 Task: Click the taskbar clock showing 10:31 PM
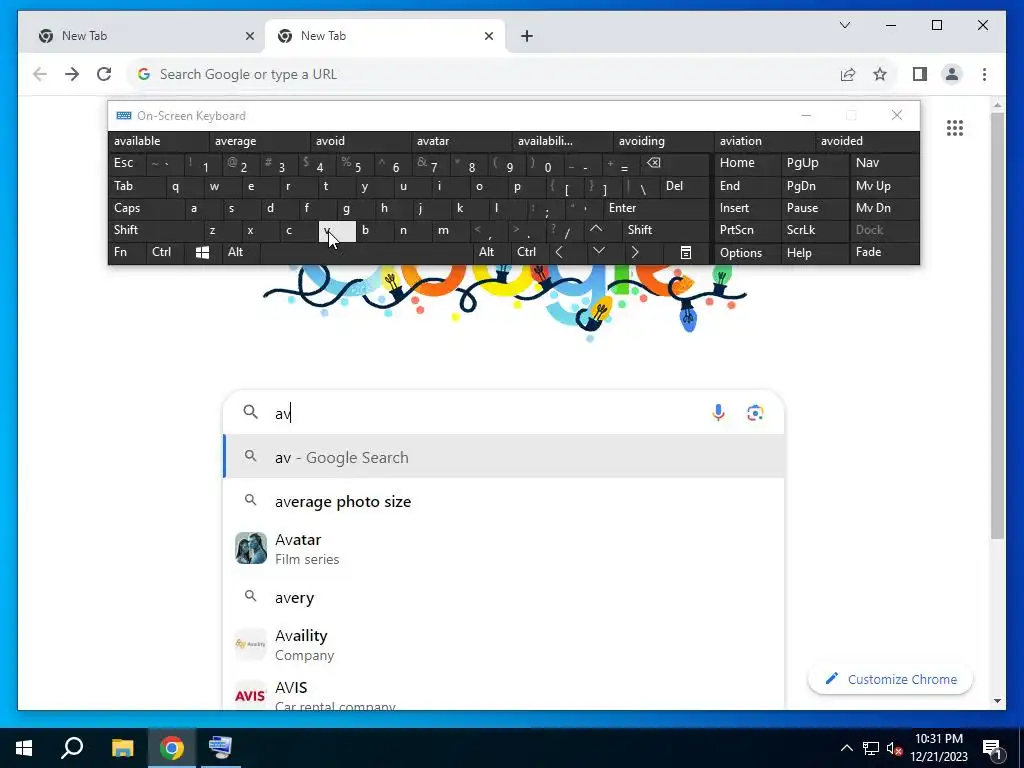(x=939, y=748)
